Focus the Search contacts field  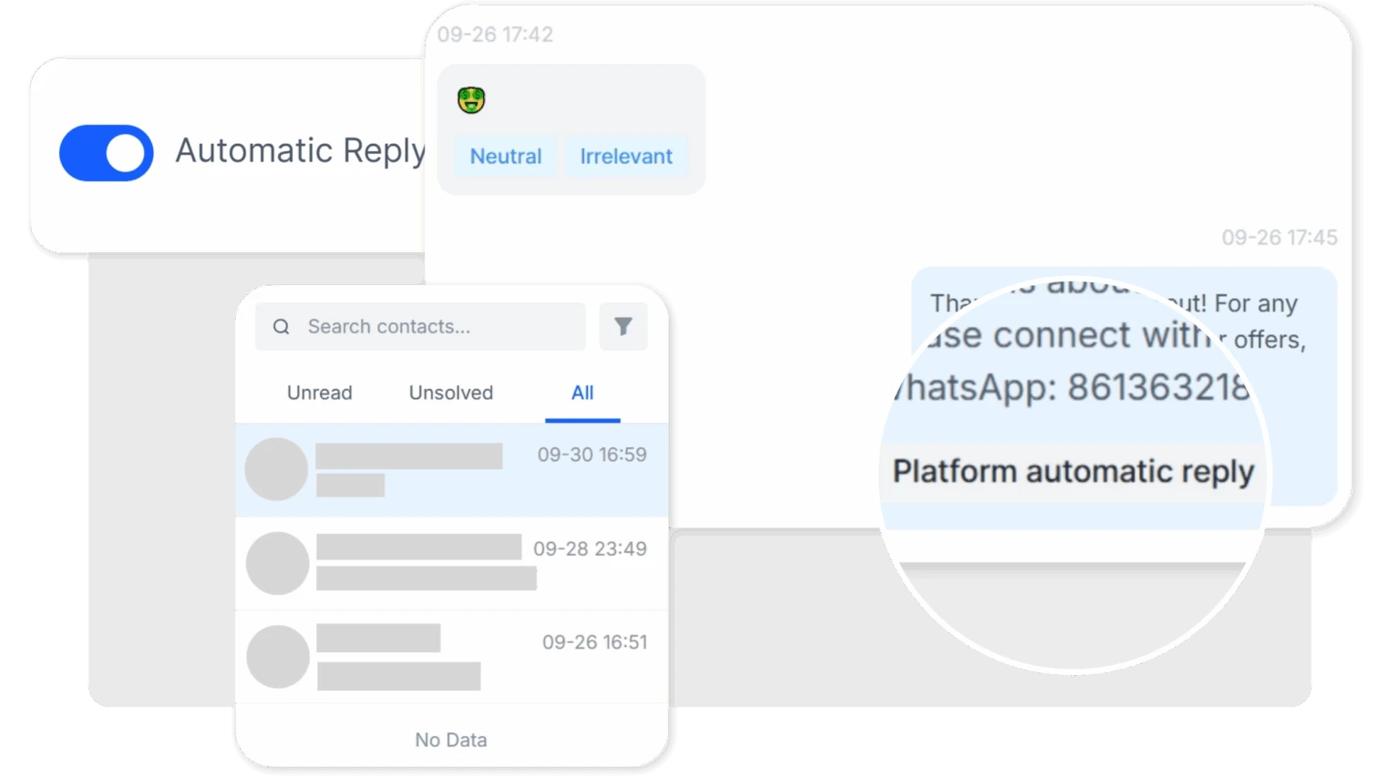[420, 327]
